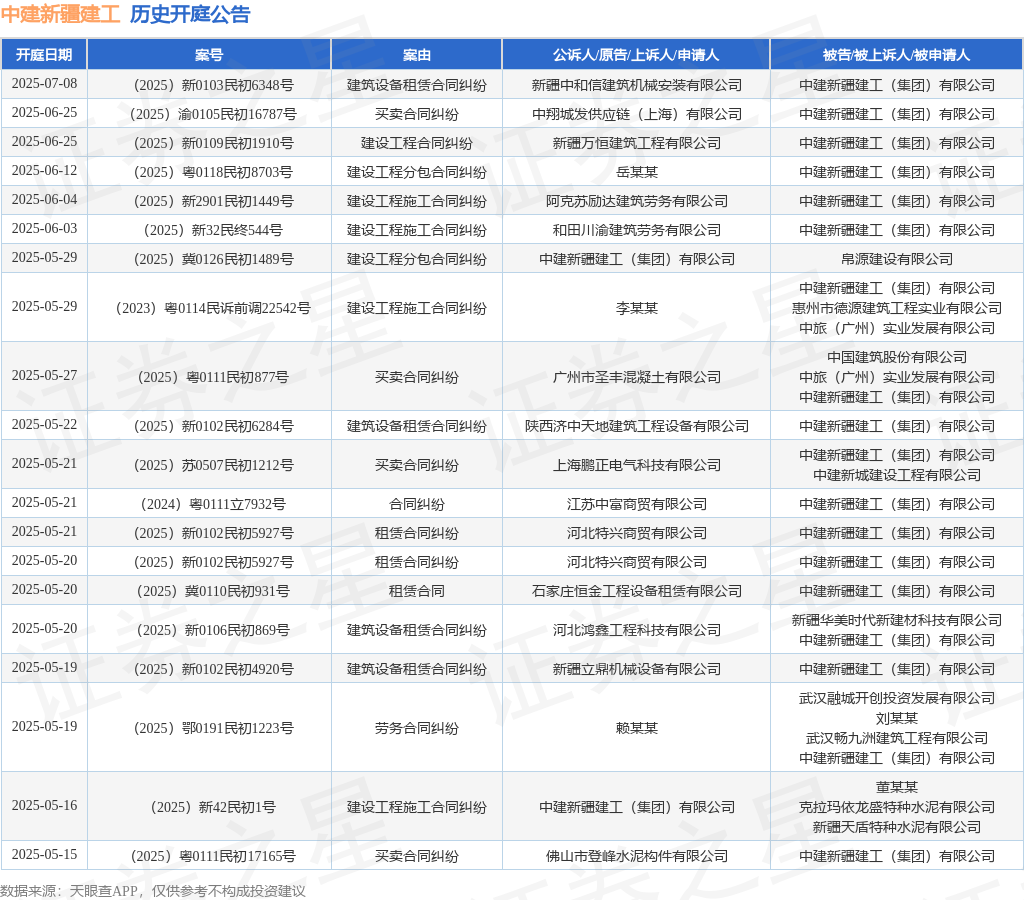The image size is (1024, 900).
Task: Click the heading "历史开庭公告"
Action: pyautogui.click(x=190, y=14)
